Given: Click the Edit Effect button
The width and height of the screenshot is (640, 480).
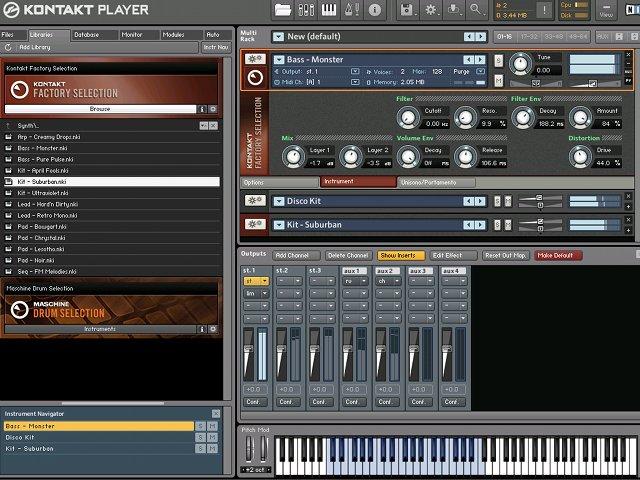Looking at the screenshot, I should [453, 256].
